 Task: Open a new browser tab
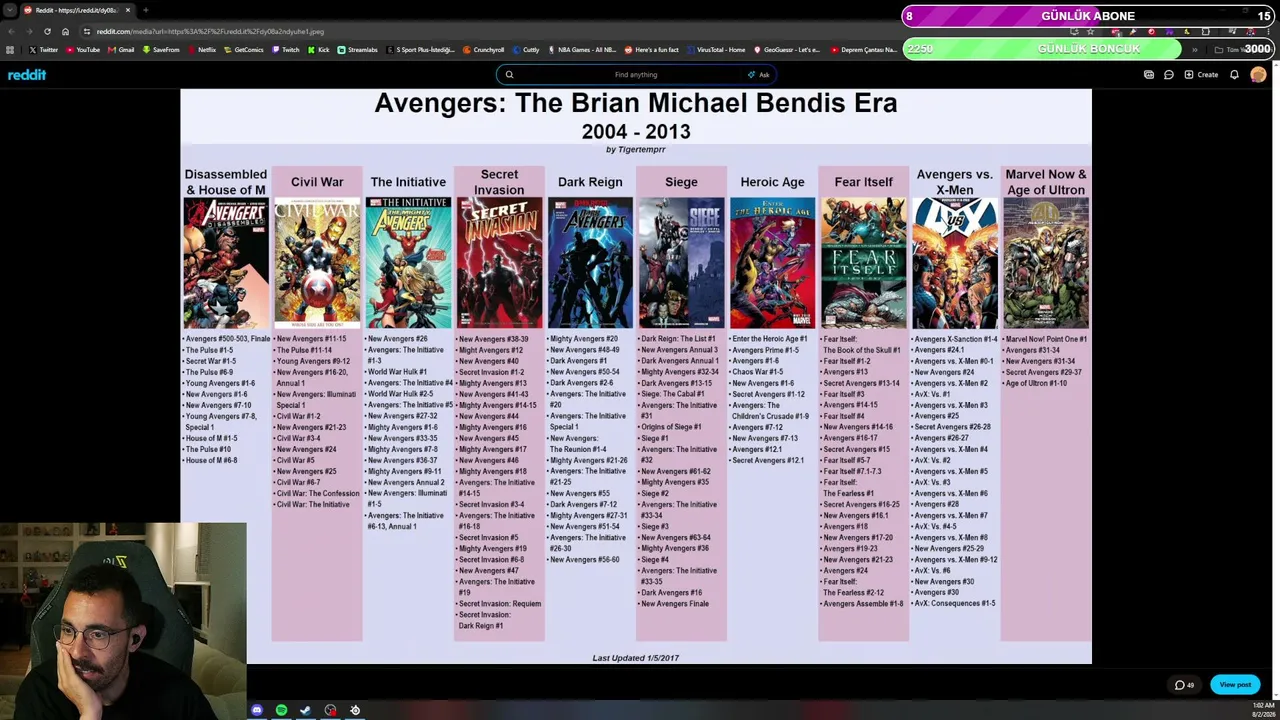point(146,10)
